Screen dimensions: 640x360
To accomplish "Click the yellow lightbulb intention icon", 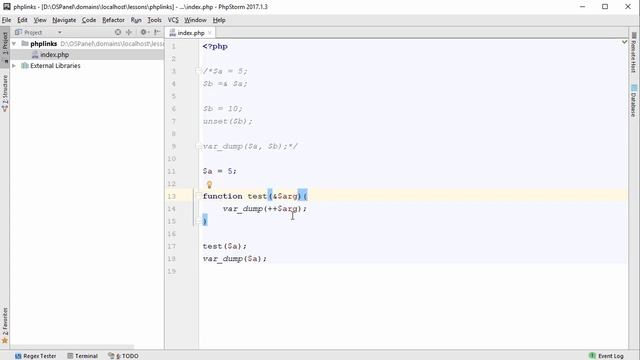I will (x=209, y=184).
